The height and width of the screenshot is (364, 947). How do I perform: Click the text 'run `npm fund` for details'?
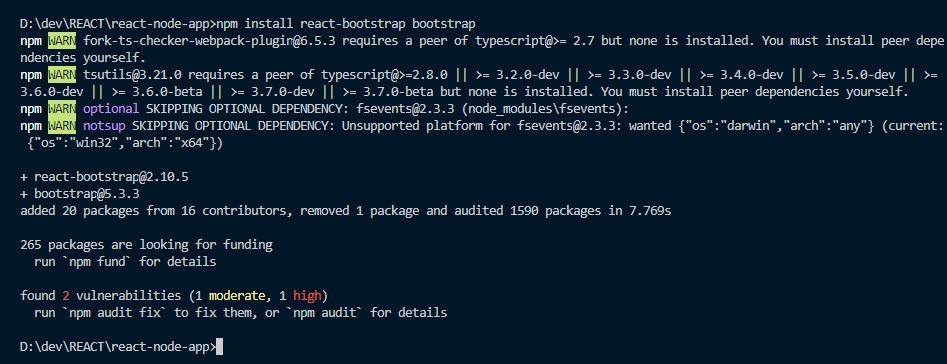pyautogui.click(x=125, y=262)
